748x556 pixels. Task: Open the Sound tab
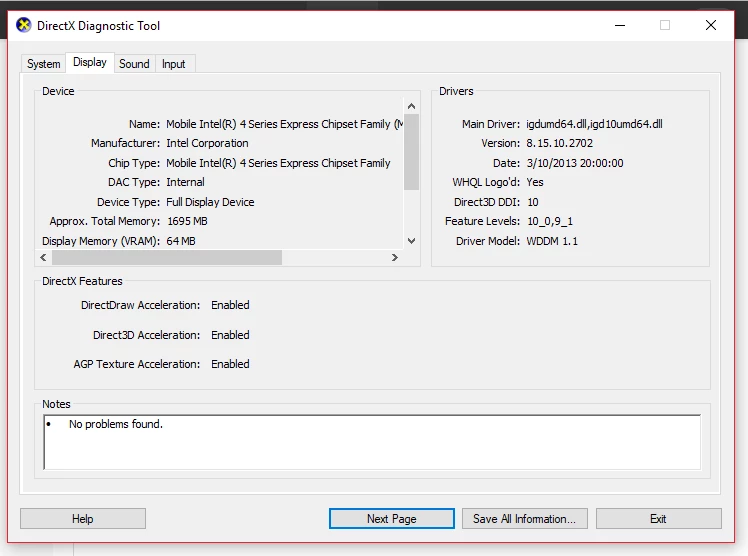[x=134, y=64]
